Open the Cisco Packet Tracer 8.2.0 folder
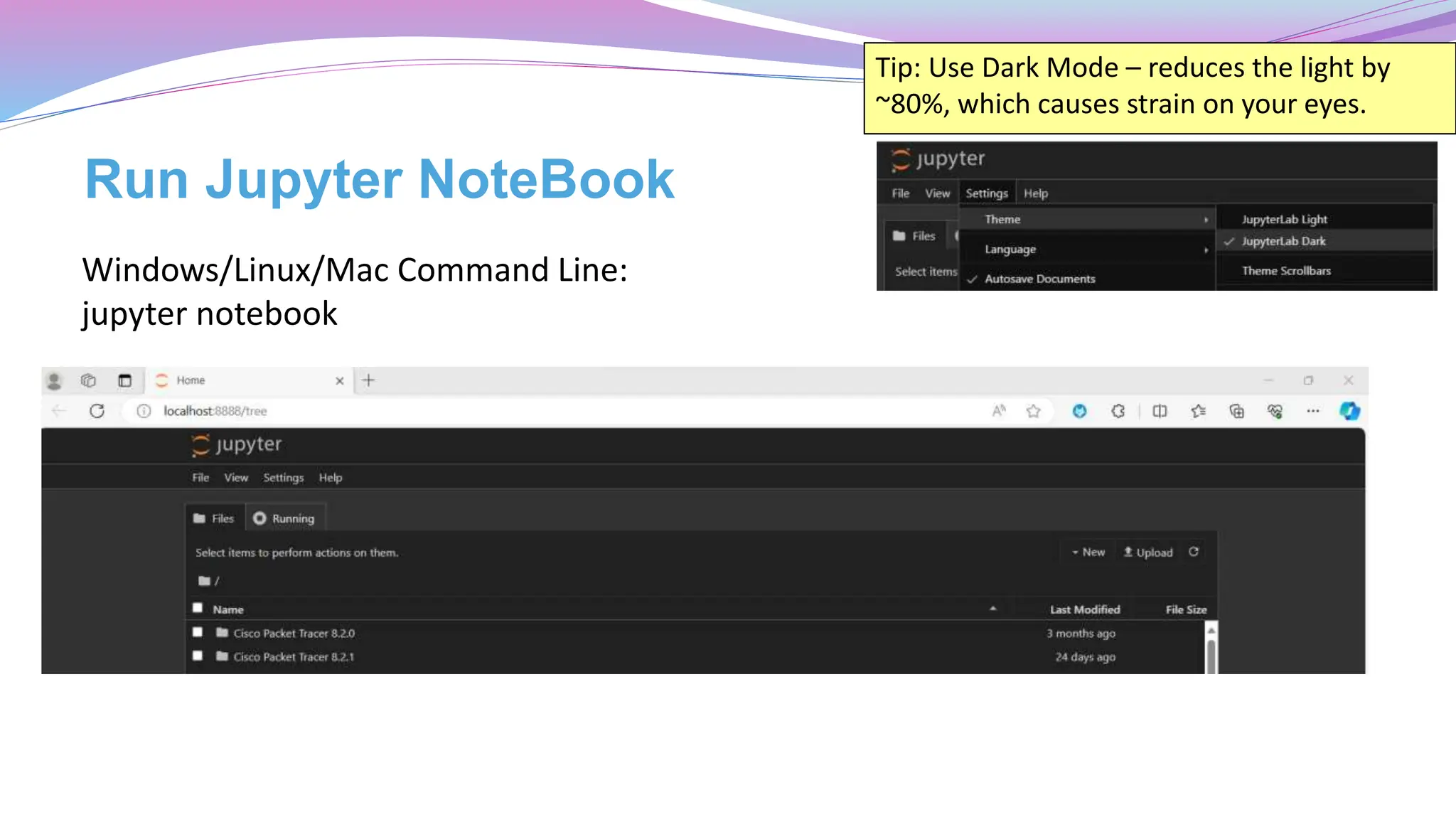Screen dimensions: 1456x819 [x=294, y=633]
